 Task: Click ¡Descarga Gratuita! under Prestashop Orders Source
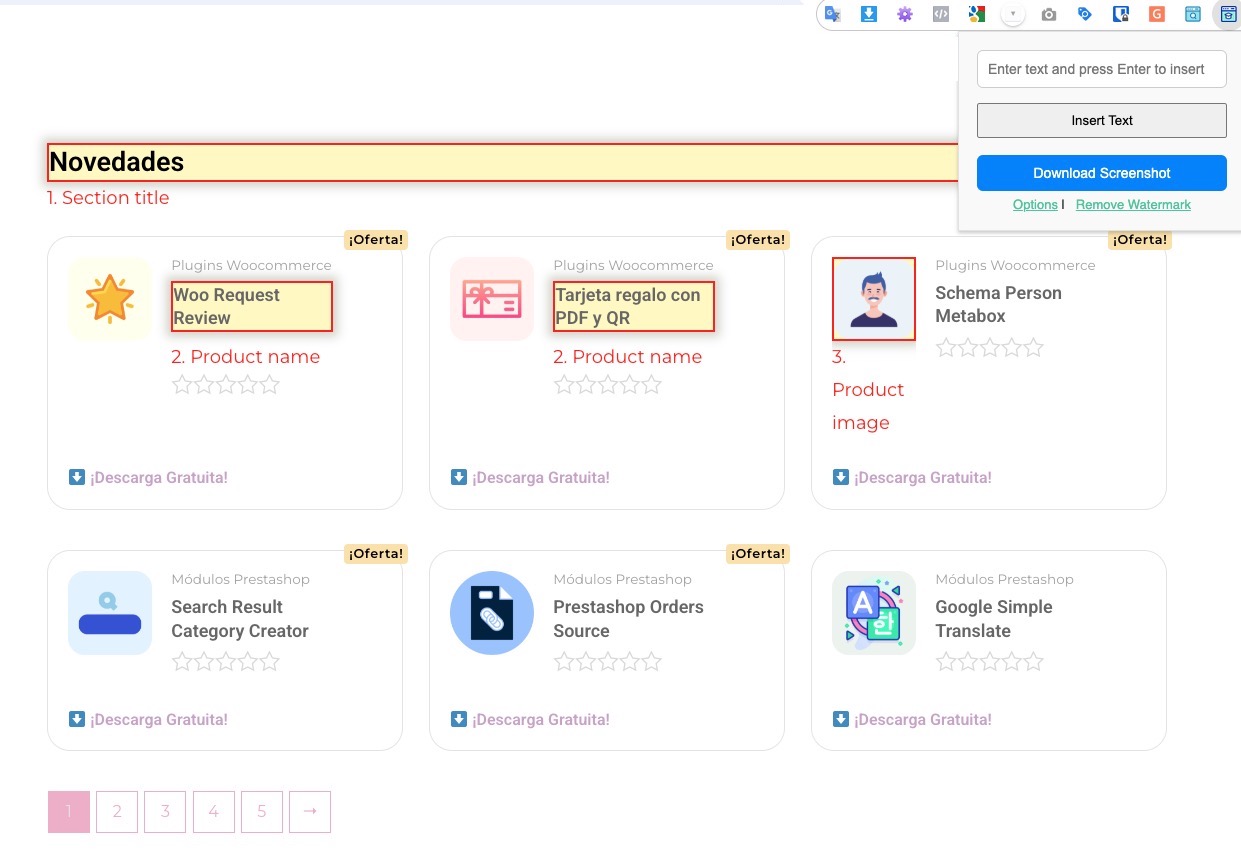(x=541, y=720)
